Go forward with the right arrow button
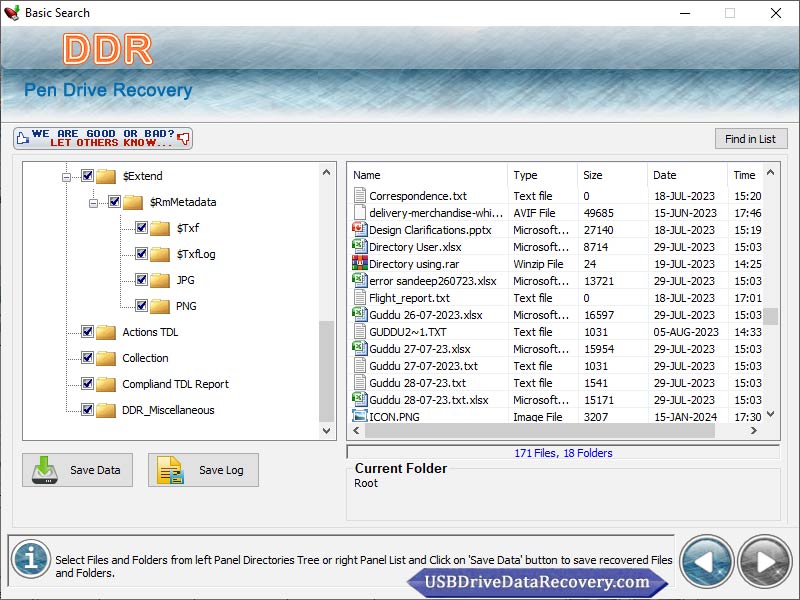Viewport: 800px width, 600px height. 764,562
